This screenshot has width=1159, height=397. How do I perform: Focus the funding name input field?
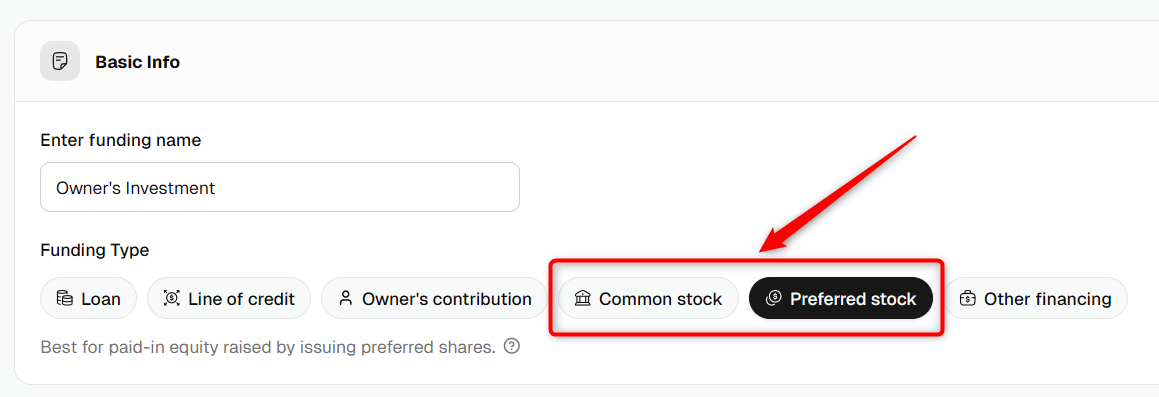click(x=280, y=187)
